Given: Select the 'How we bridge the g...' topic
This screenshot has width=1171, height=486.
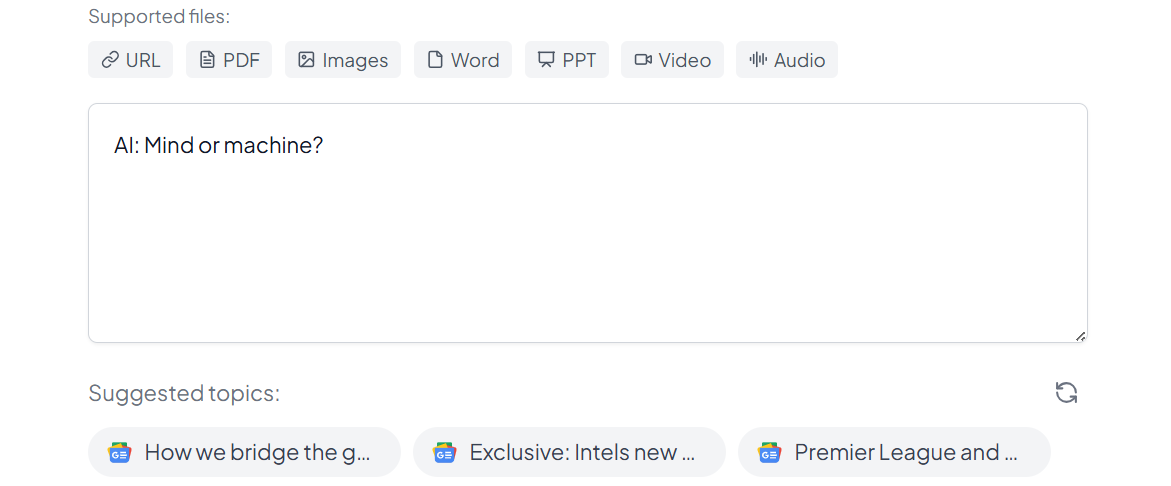Looking at the screenshot, I should pyautogui.click(x=257, y=453).
